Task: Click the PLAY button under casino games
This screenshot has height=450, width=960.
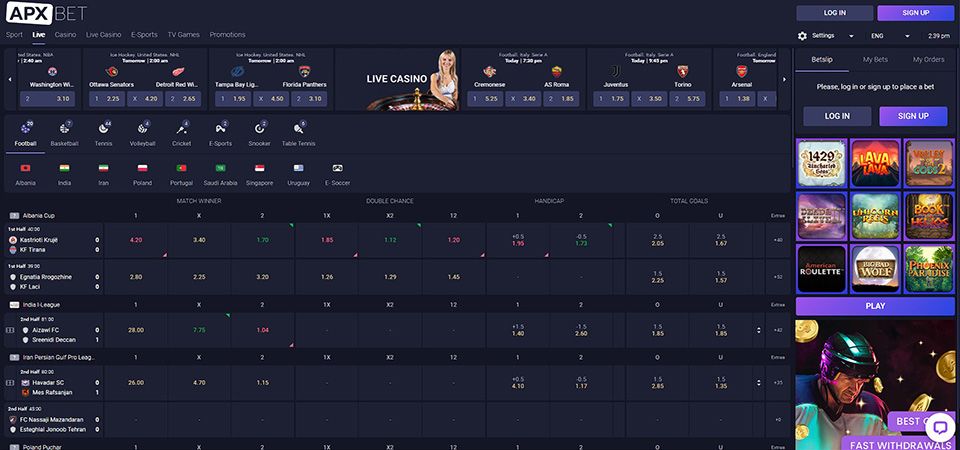Action: (x=876, y=306)
